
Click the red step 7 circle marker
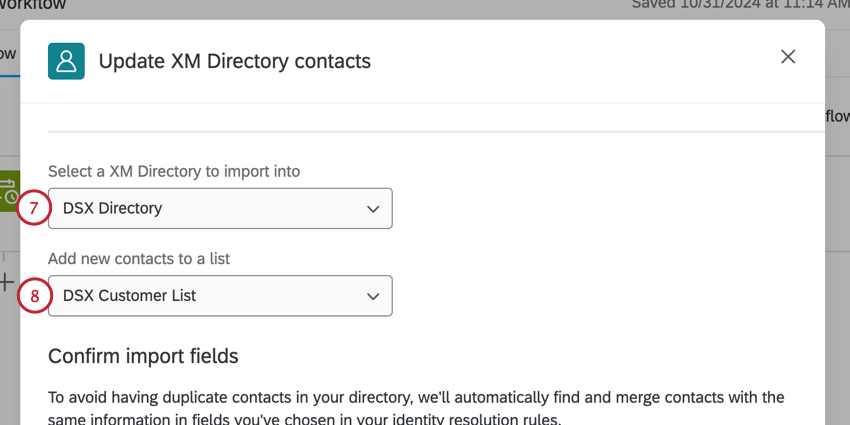(33, 209)
